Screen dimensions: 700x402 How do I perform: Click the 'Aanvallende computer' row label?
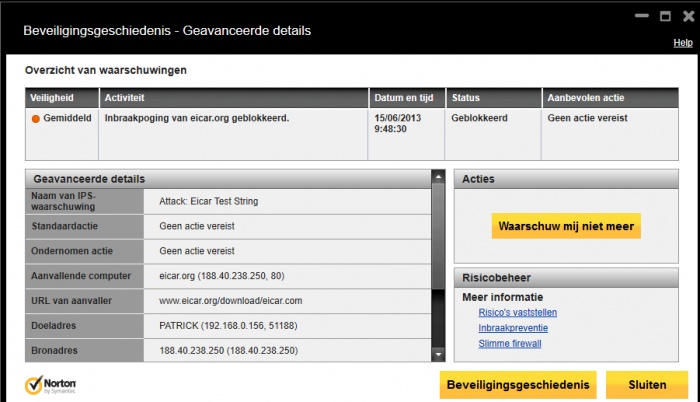coord(81,276)
